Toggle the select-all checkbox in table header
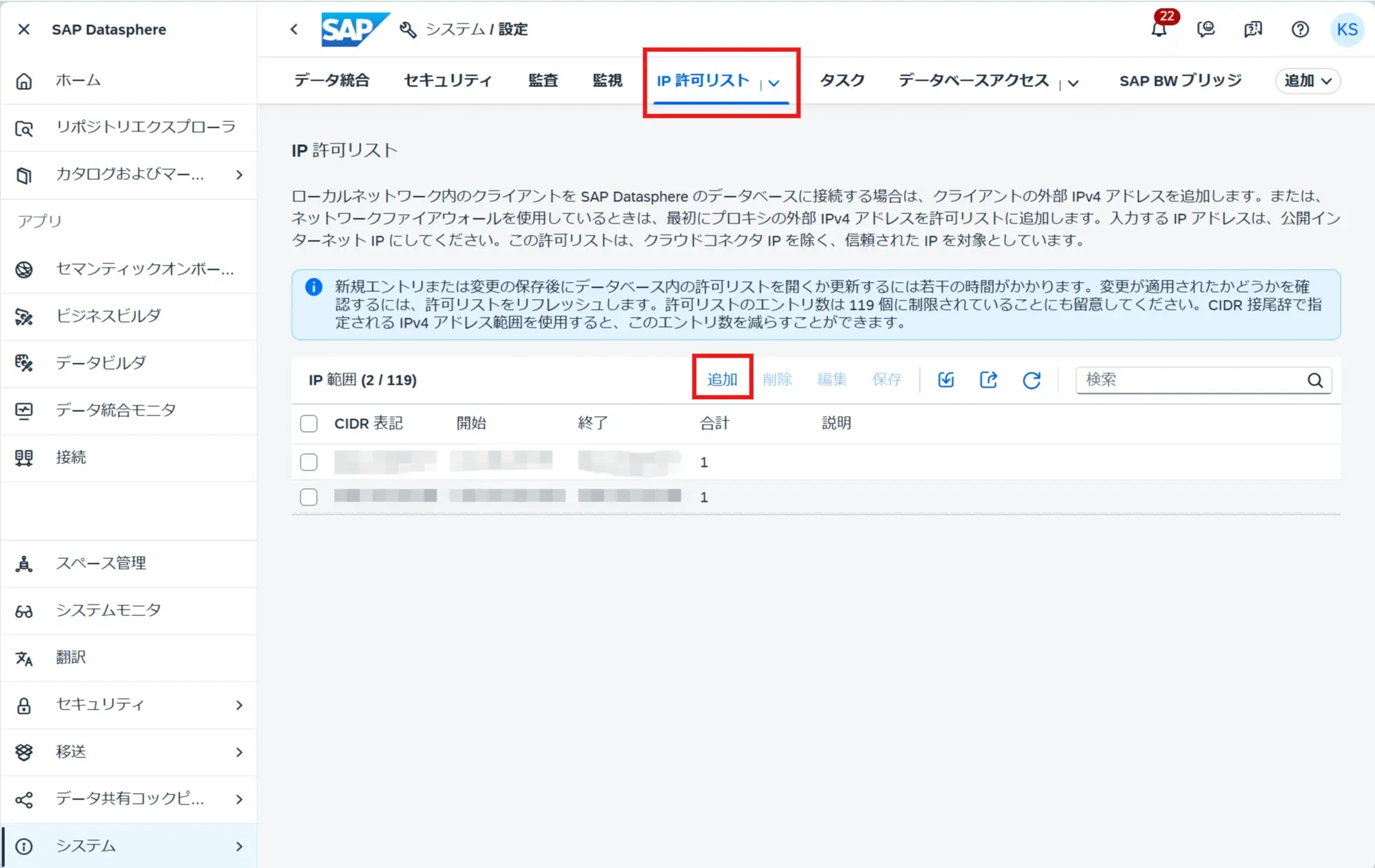 (308, 423)
